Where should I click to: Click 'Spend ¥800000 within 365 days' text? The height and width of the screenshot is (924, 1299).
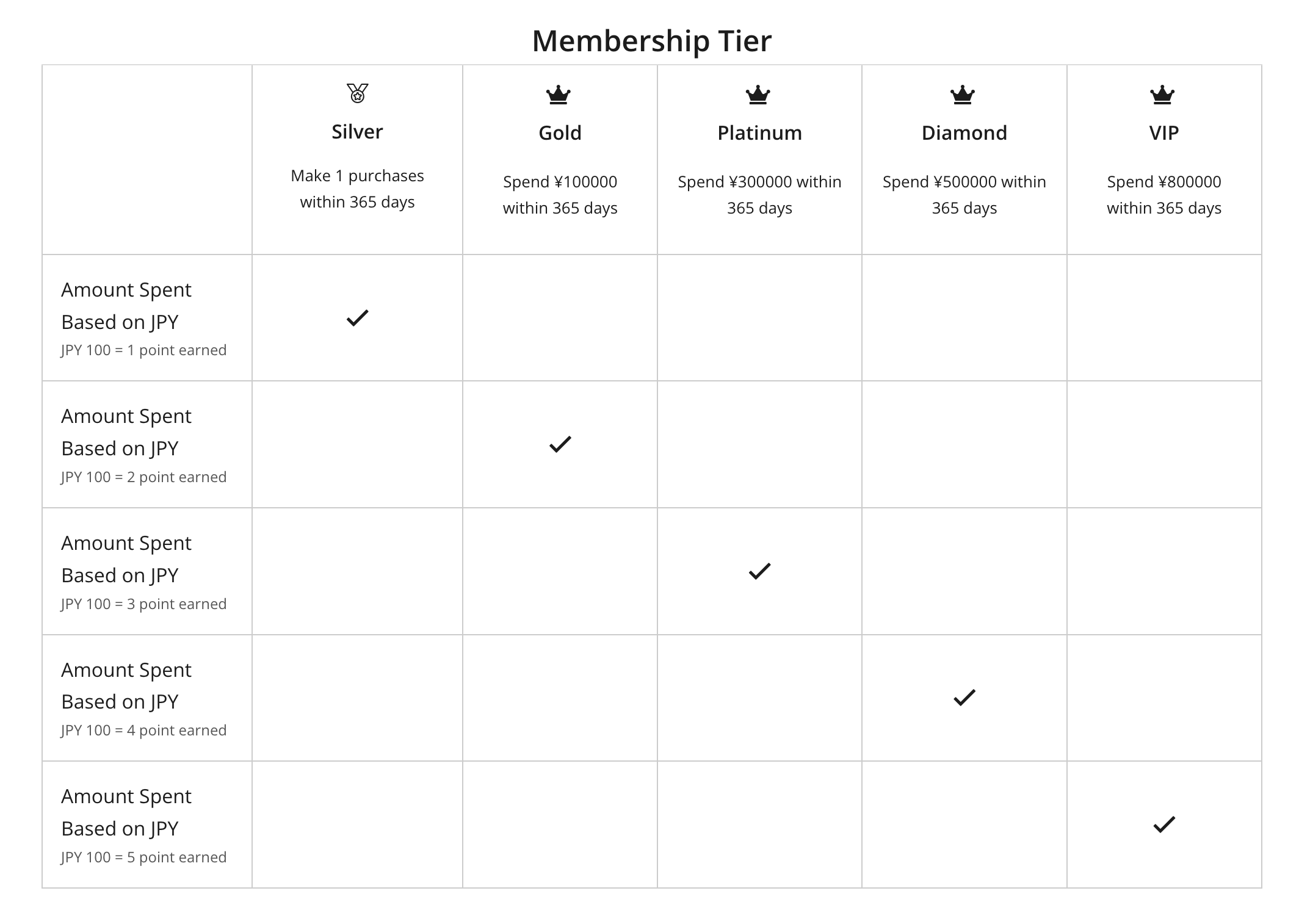(x=1164, y=195)
